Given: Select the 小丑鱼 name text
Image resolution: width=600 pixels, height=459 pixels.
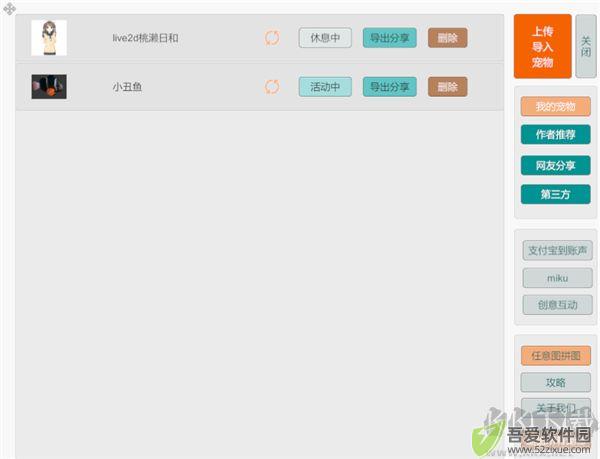Looking at the screenshot, I should click(127, 87).
